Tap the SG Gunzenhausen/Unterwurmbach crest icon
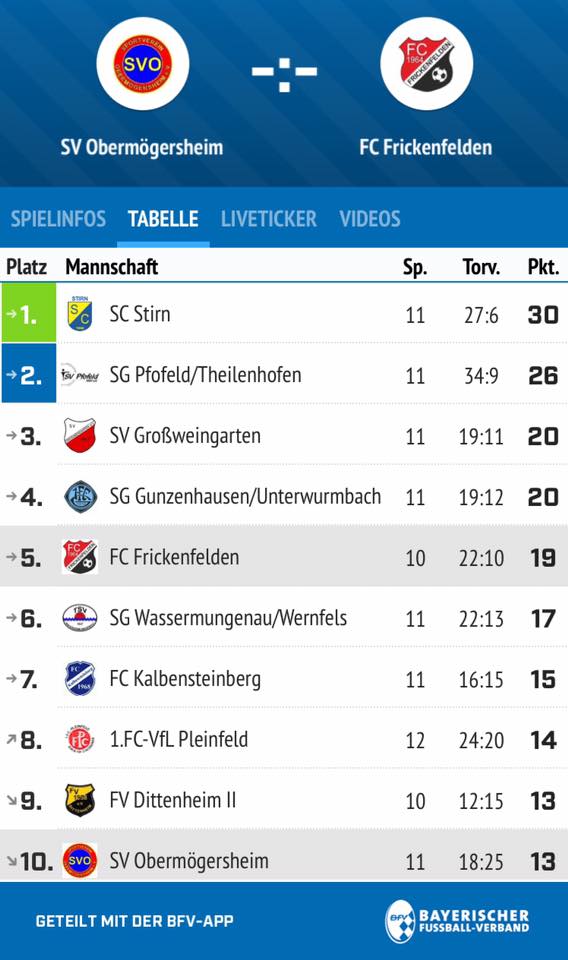This screenshot has height=960, width=568. point(80,496)
